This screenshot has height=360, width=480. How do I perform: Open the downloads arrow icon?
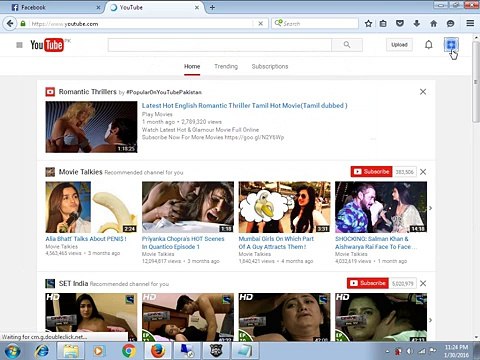click(x=417, y=24)
